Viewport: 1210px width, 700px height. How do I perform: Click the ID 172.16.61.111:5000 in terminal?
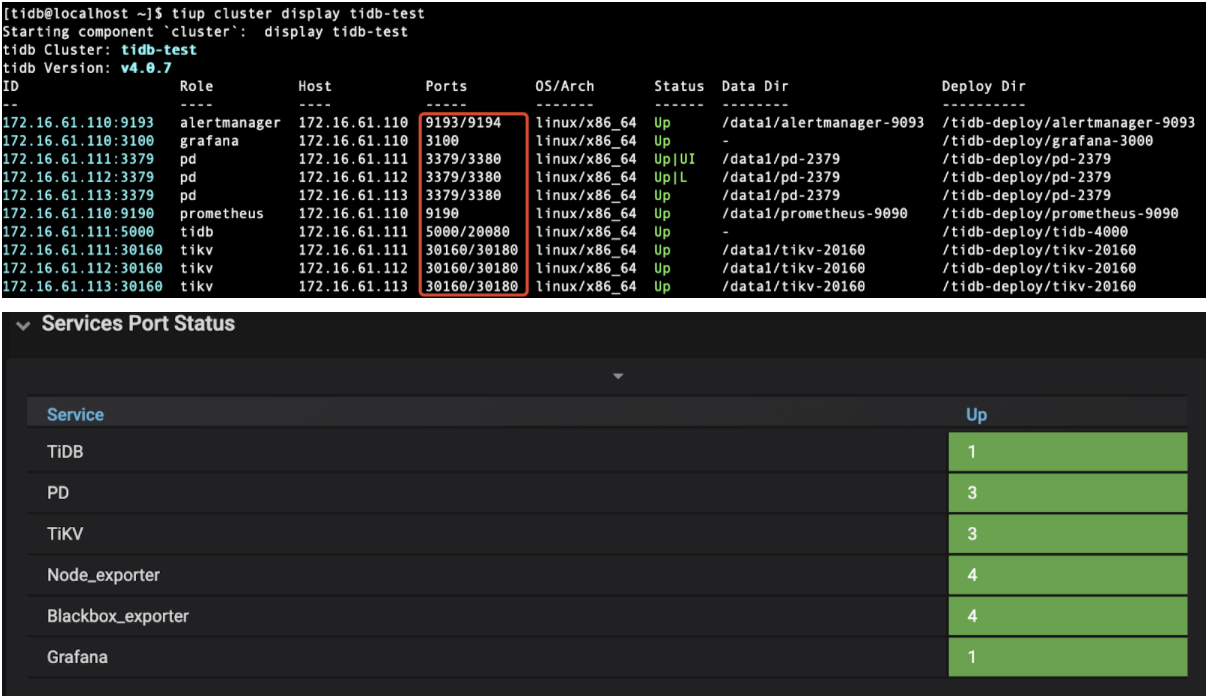(x=78, y=231)
